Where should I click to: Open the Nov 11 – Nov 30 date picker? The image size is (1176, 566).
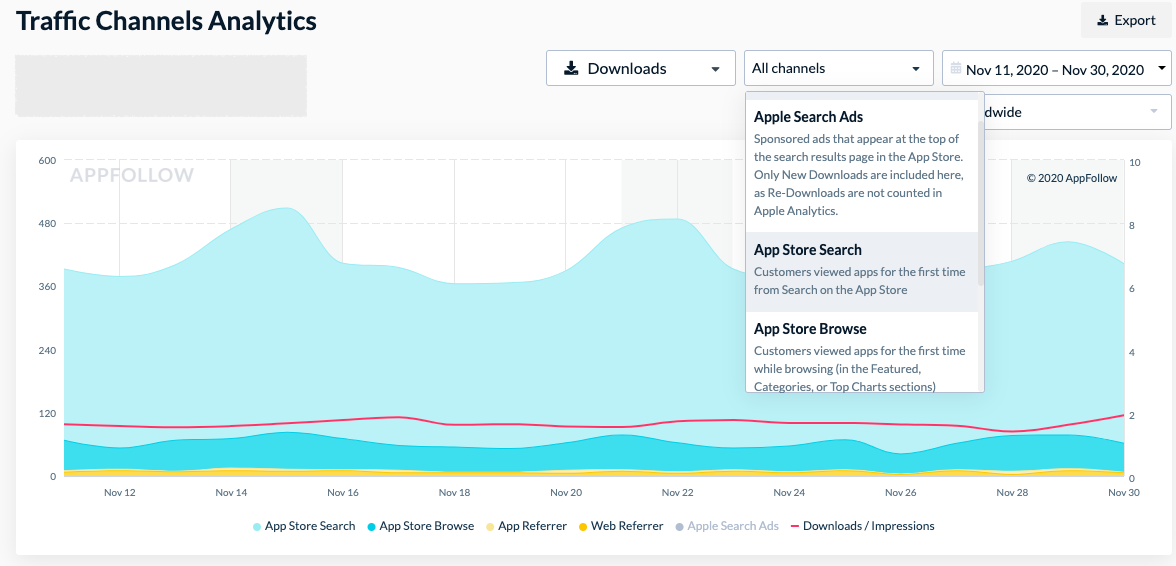tap(1057, 68)
